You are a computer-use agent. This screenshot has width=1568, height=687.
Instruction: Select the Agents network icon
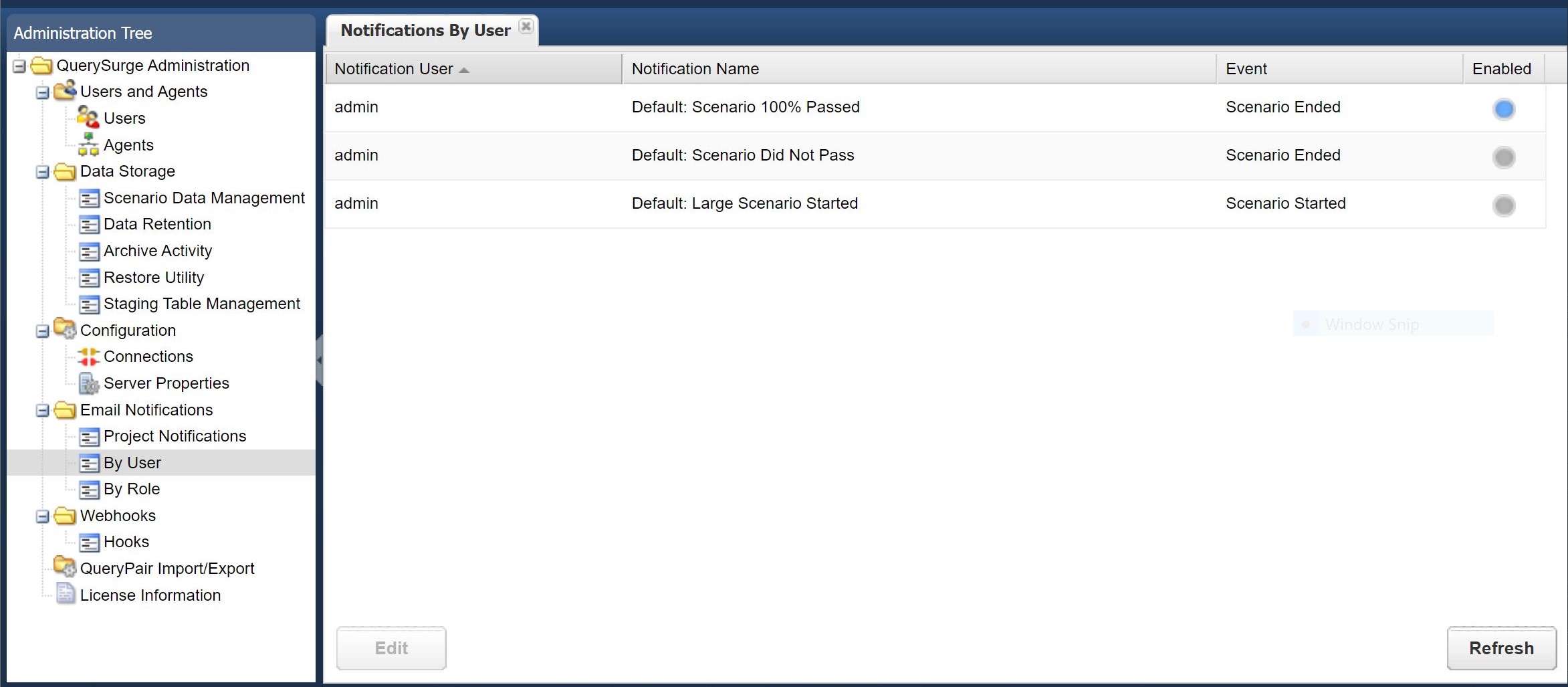(x=88, y=144)
